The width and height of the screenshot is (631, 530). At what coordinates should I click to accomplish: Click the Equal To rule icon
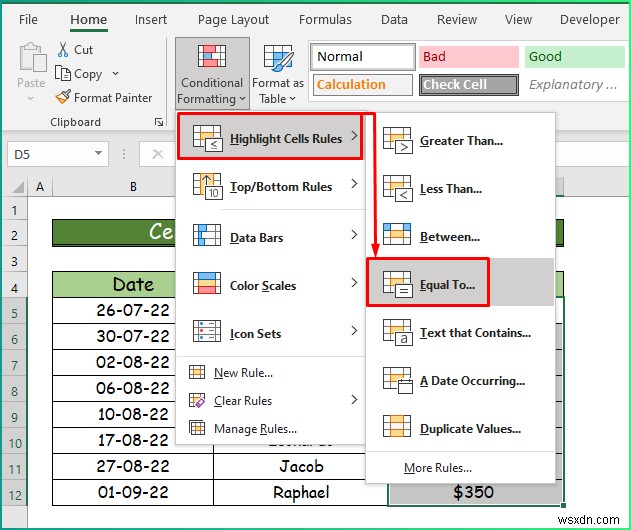click(x=397, y=284)
